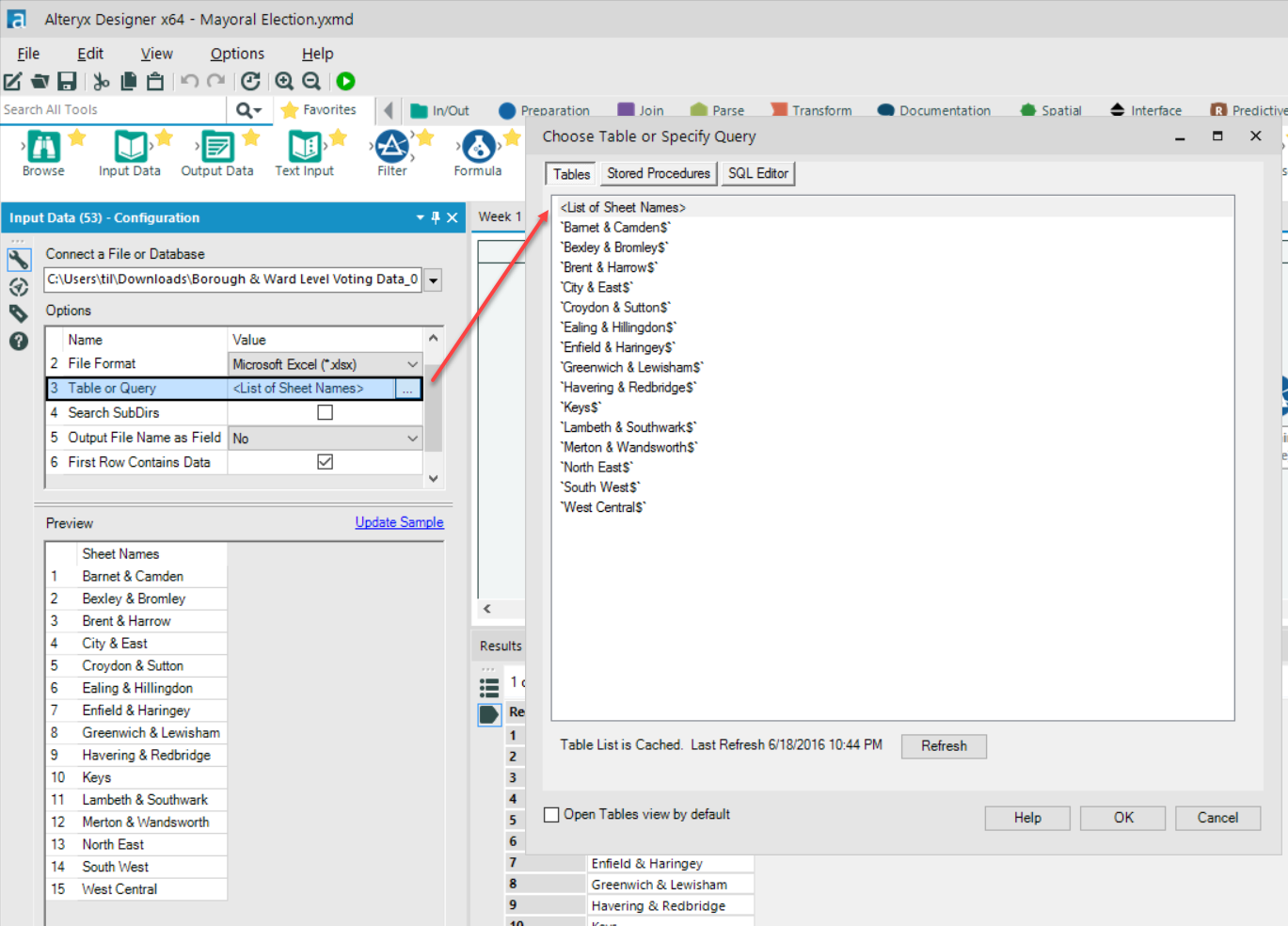Toggle the Search SubDirs checkbox
Viewport: 1288px width, 926px height.
pos(325,412)
